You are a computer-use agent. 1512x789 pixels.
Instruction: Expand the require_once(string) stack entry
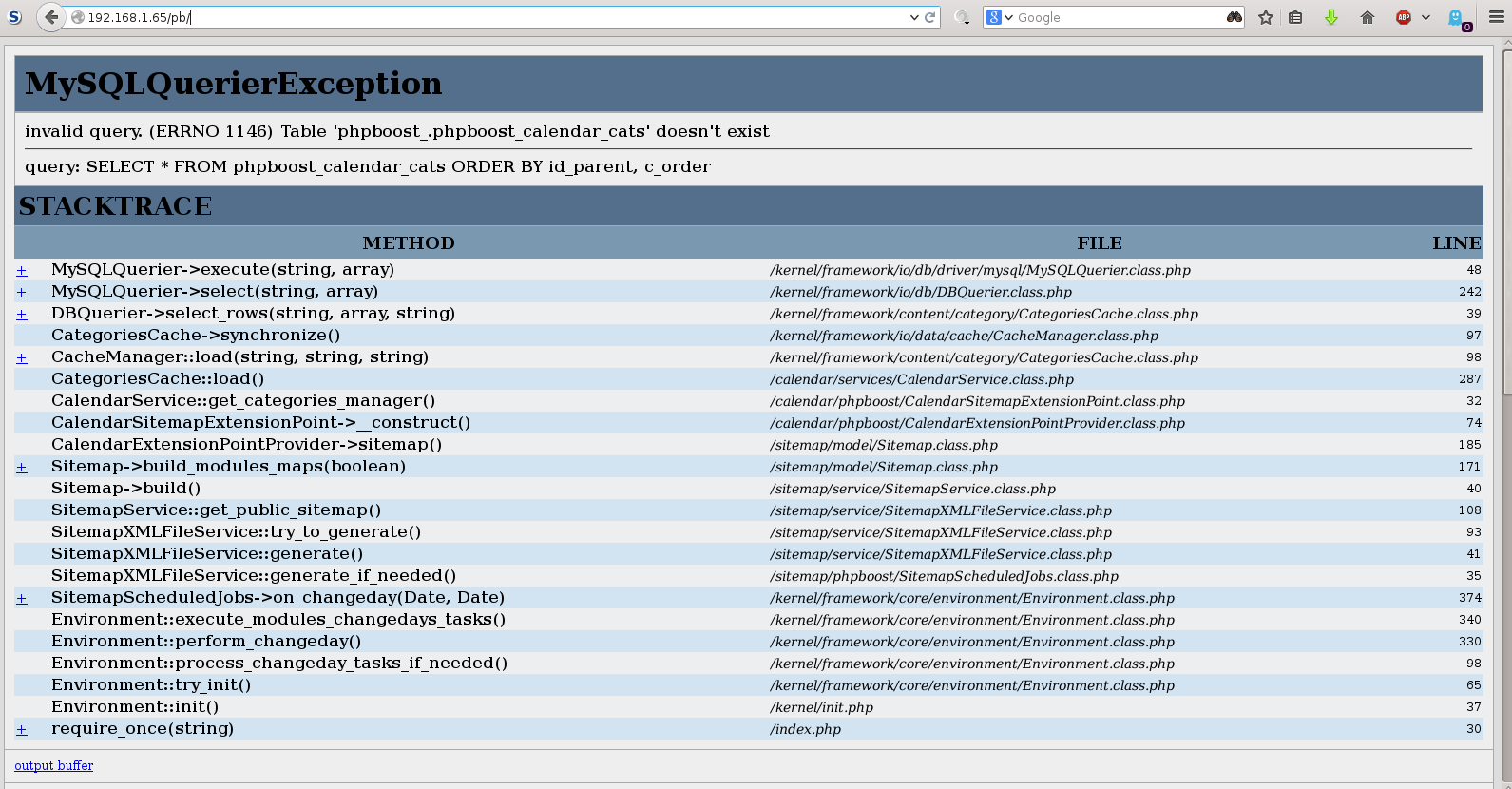pyautogui.click(x=22, y=730)
